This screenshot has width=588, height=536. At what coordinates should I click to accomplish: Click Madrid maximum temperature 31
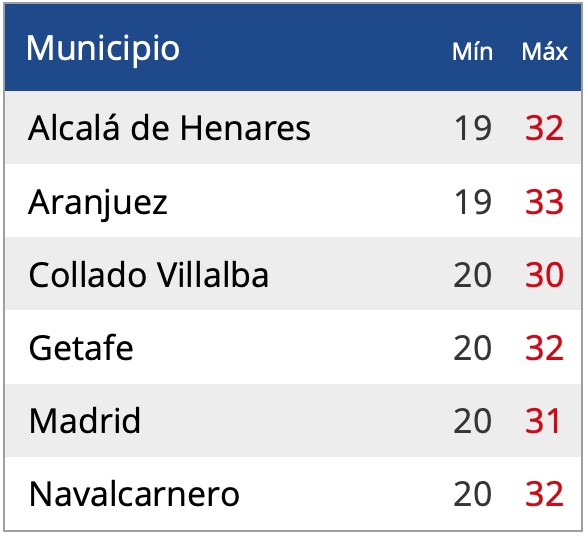pyautogui.click(x=543, y=421)
